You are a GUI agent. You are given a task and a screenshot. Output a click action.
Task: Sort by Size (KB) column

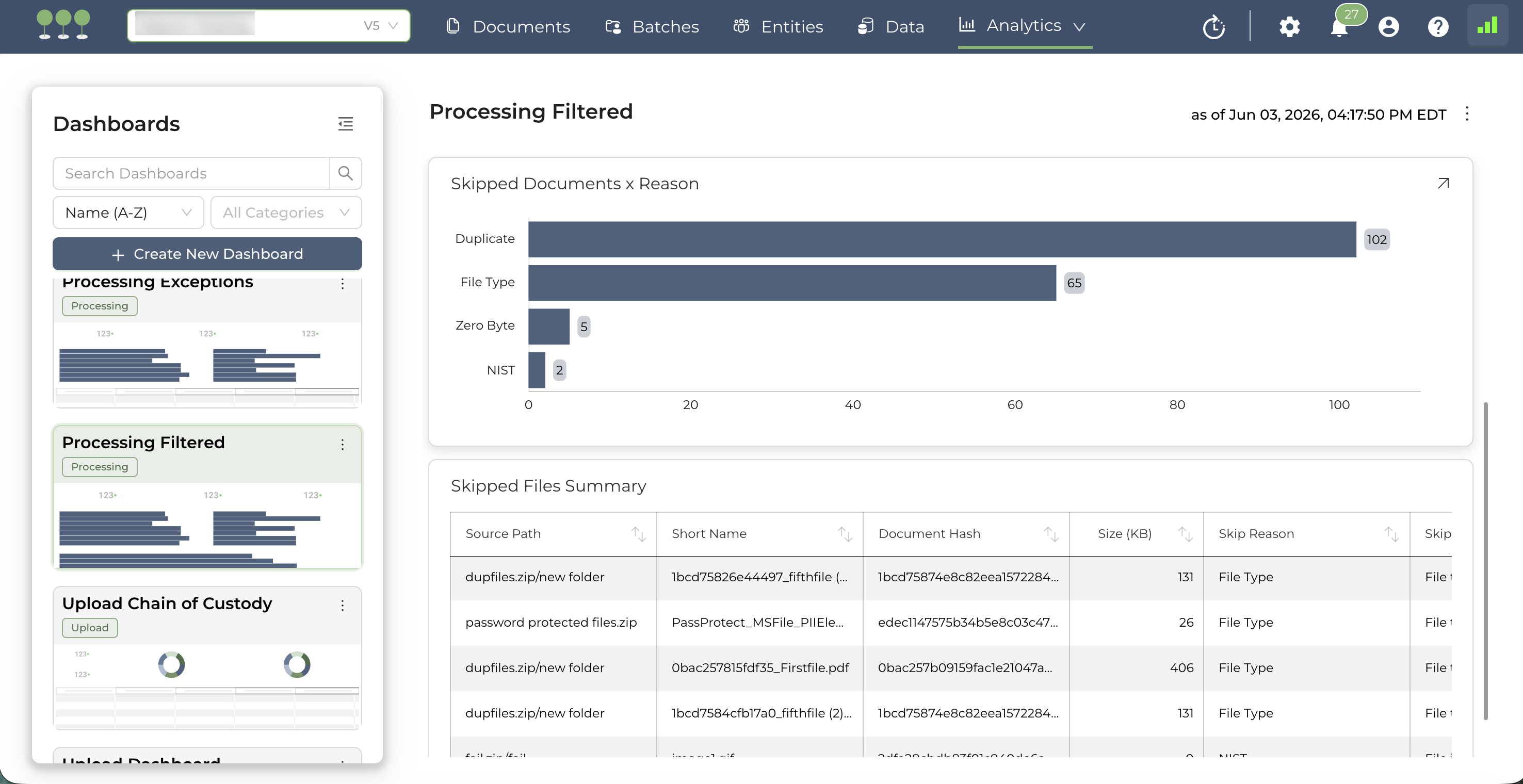1185,534
